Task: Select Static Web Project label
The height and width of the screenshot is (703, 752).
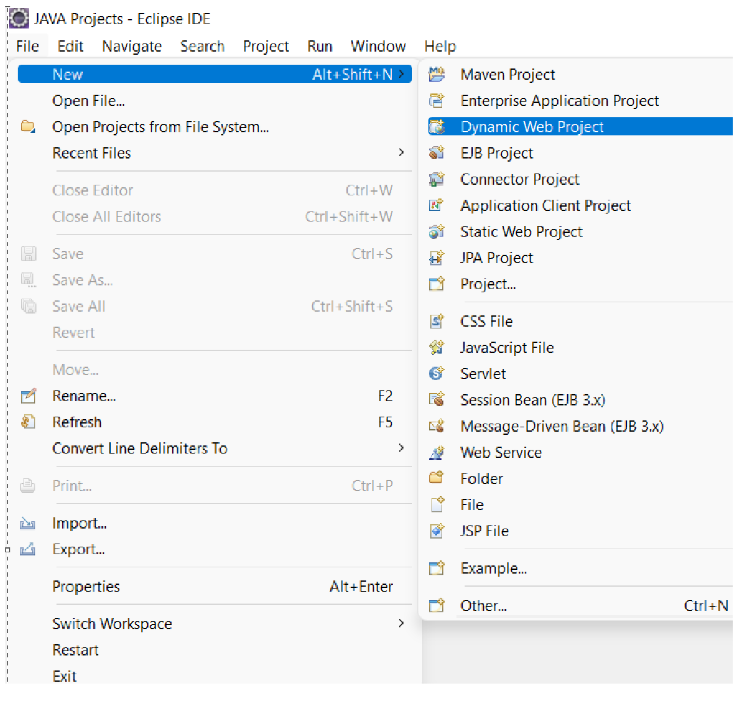Action: pyautogui.click(x=521, y=232)
